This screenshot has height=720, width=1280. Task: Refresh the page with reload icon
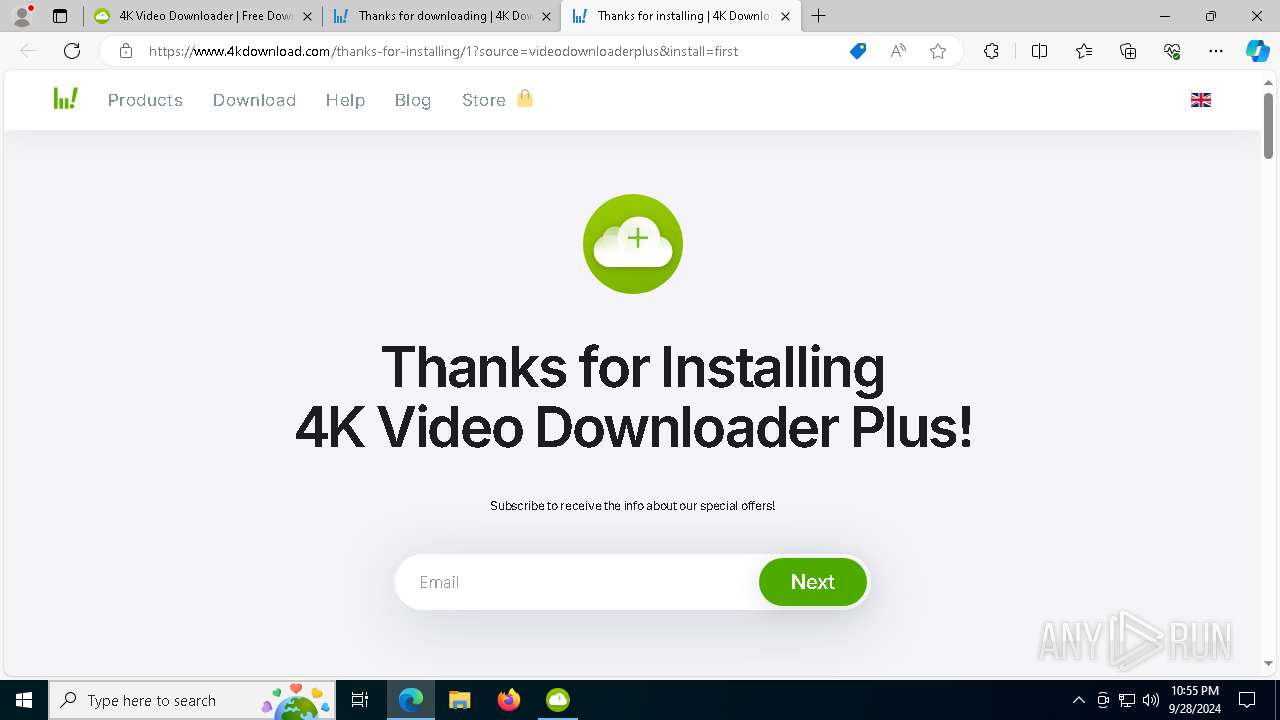pos(72,51)
